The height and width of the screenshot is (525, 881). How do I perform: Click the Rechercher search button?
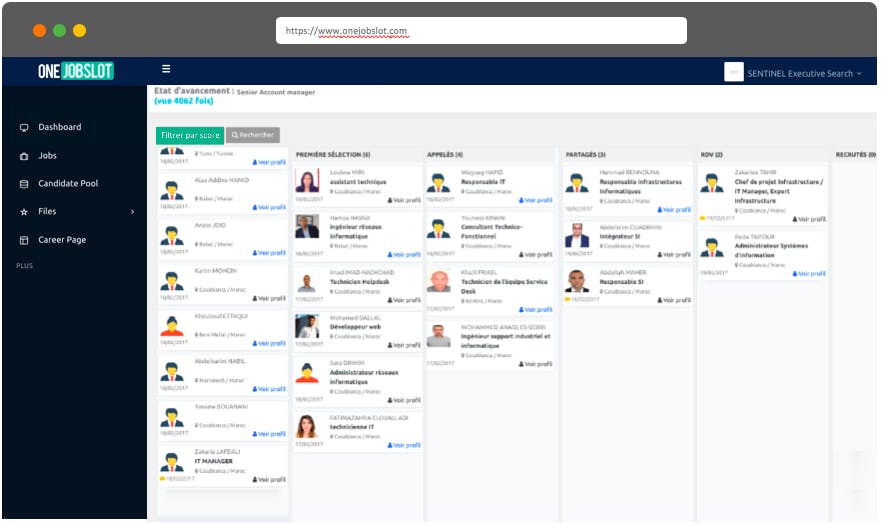click(253, 135)
